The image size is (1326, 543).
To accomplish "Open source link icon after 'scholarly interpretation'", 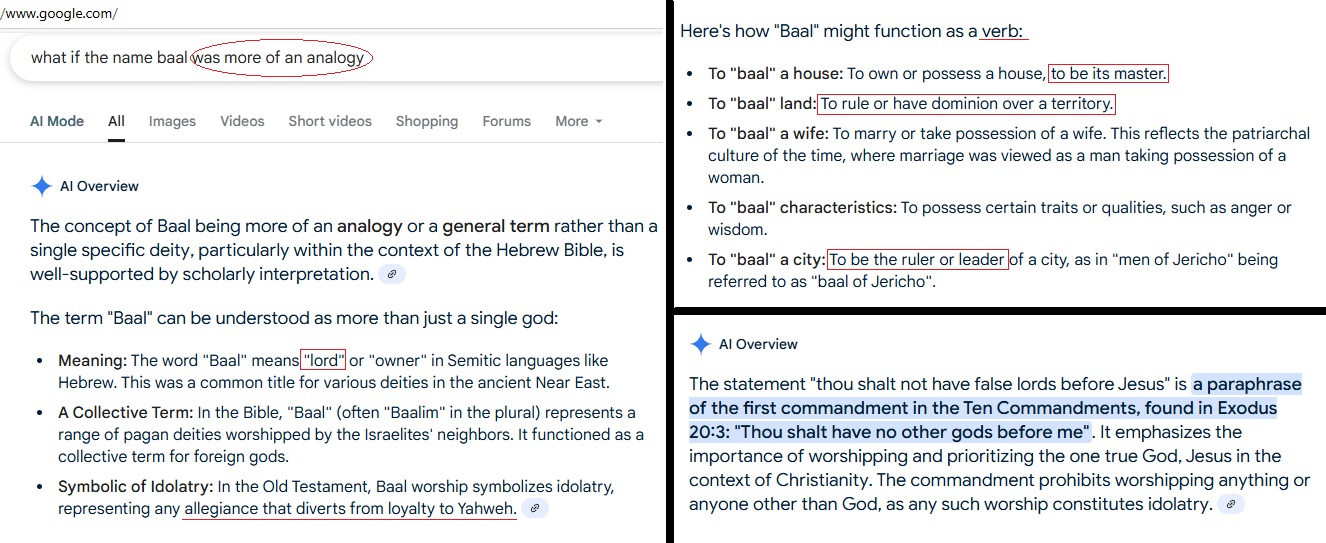I will click(393, 274).
